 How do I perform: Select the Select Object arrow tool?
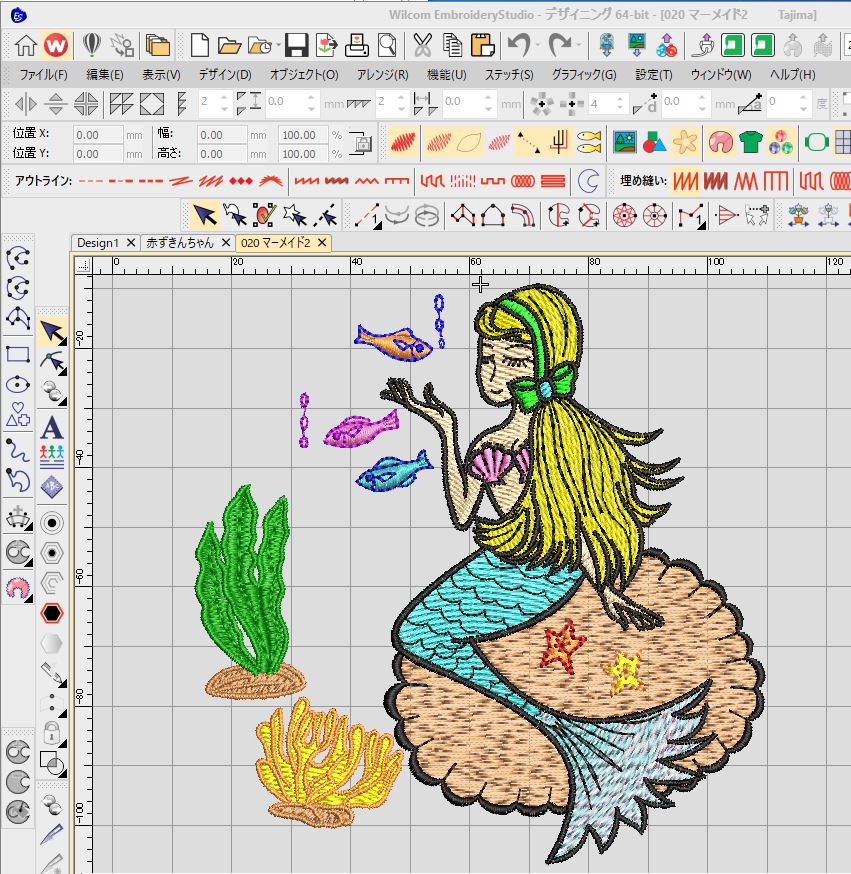click(205, 216)
